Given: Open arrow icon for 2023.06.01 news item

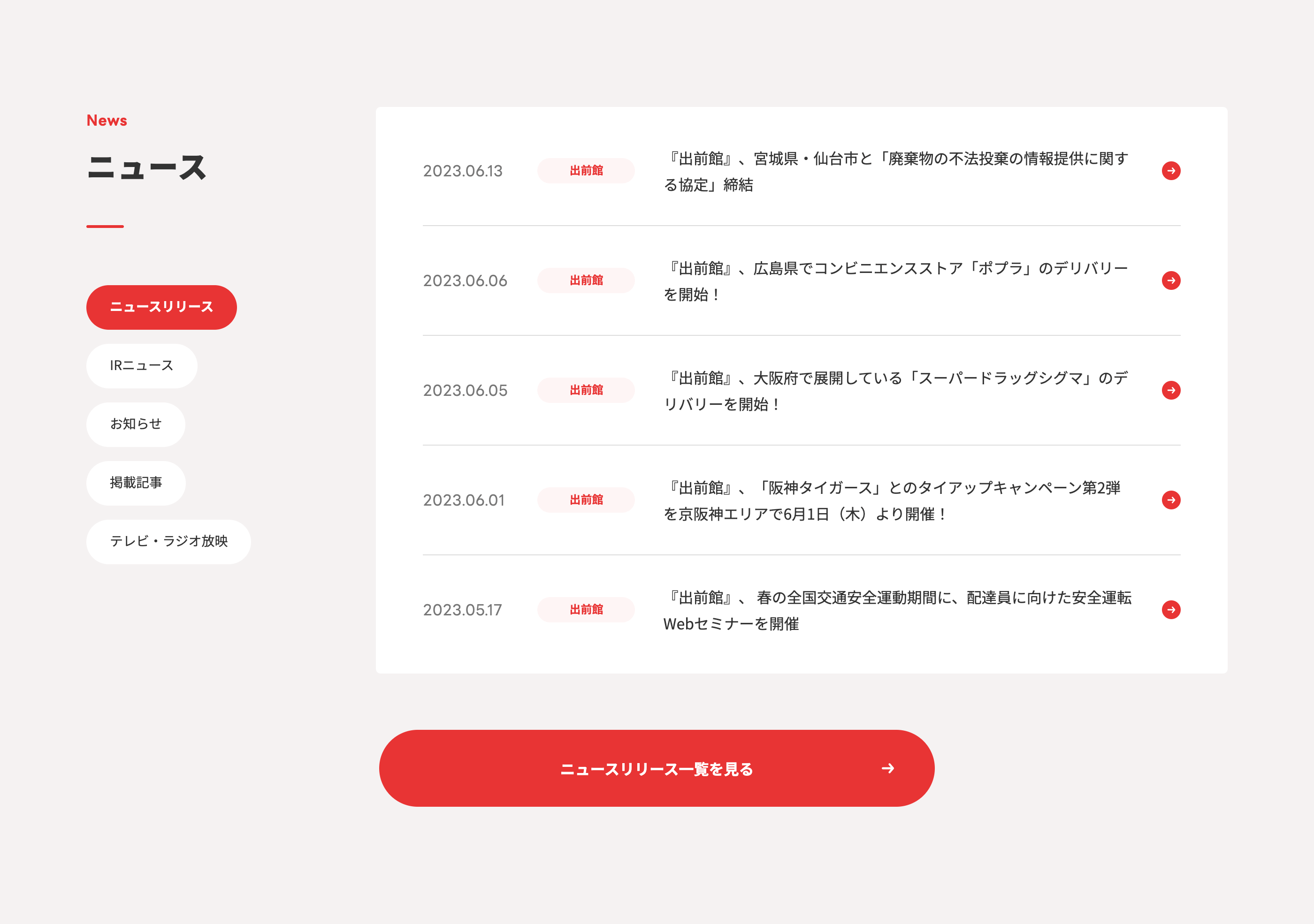Looking at the screenshot, I should click(x=1171, y=500).
